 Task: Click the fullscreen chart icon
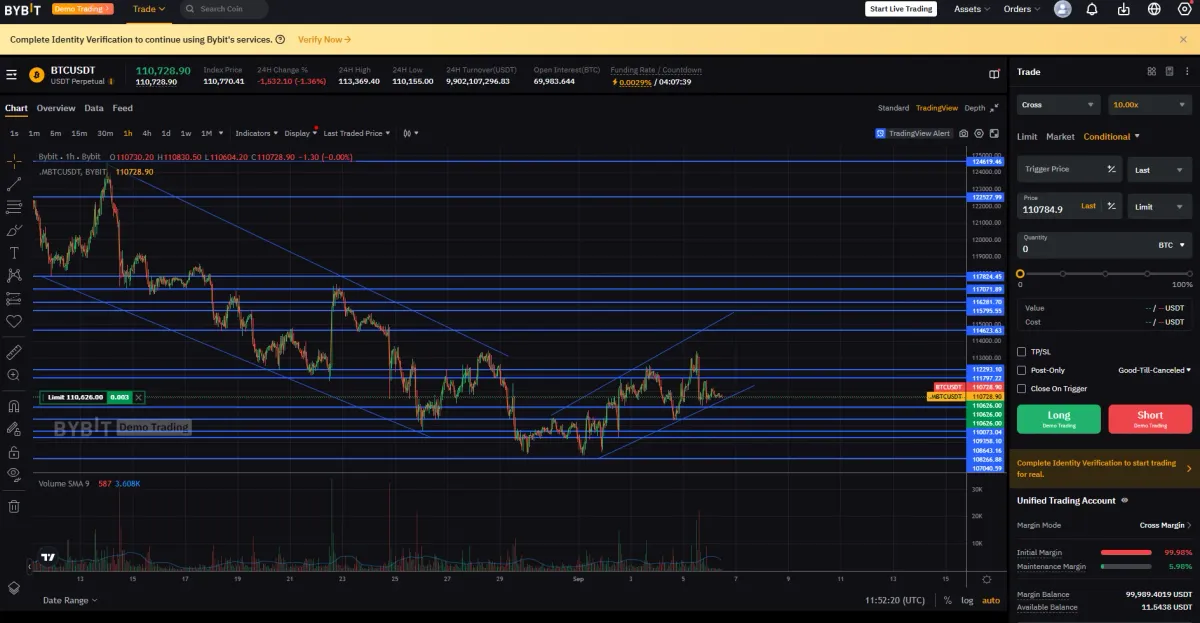994,133
